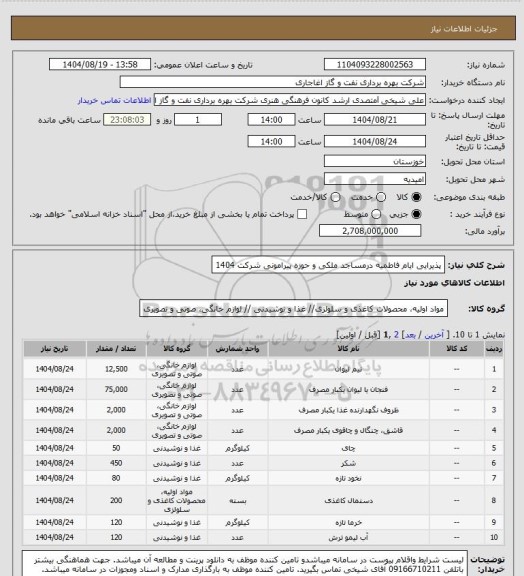524x576 pixels.
Task: Click the گروه کالا column header
Action: (177, 349)
